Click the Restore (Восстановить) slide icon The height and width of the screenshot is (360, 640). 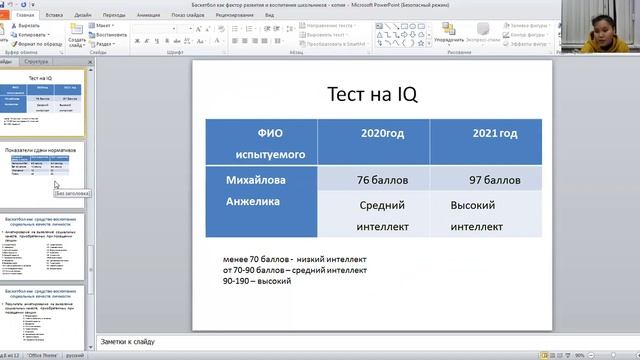coord(92,35)
